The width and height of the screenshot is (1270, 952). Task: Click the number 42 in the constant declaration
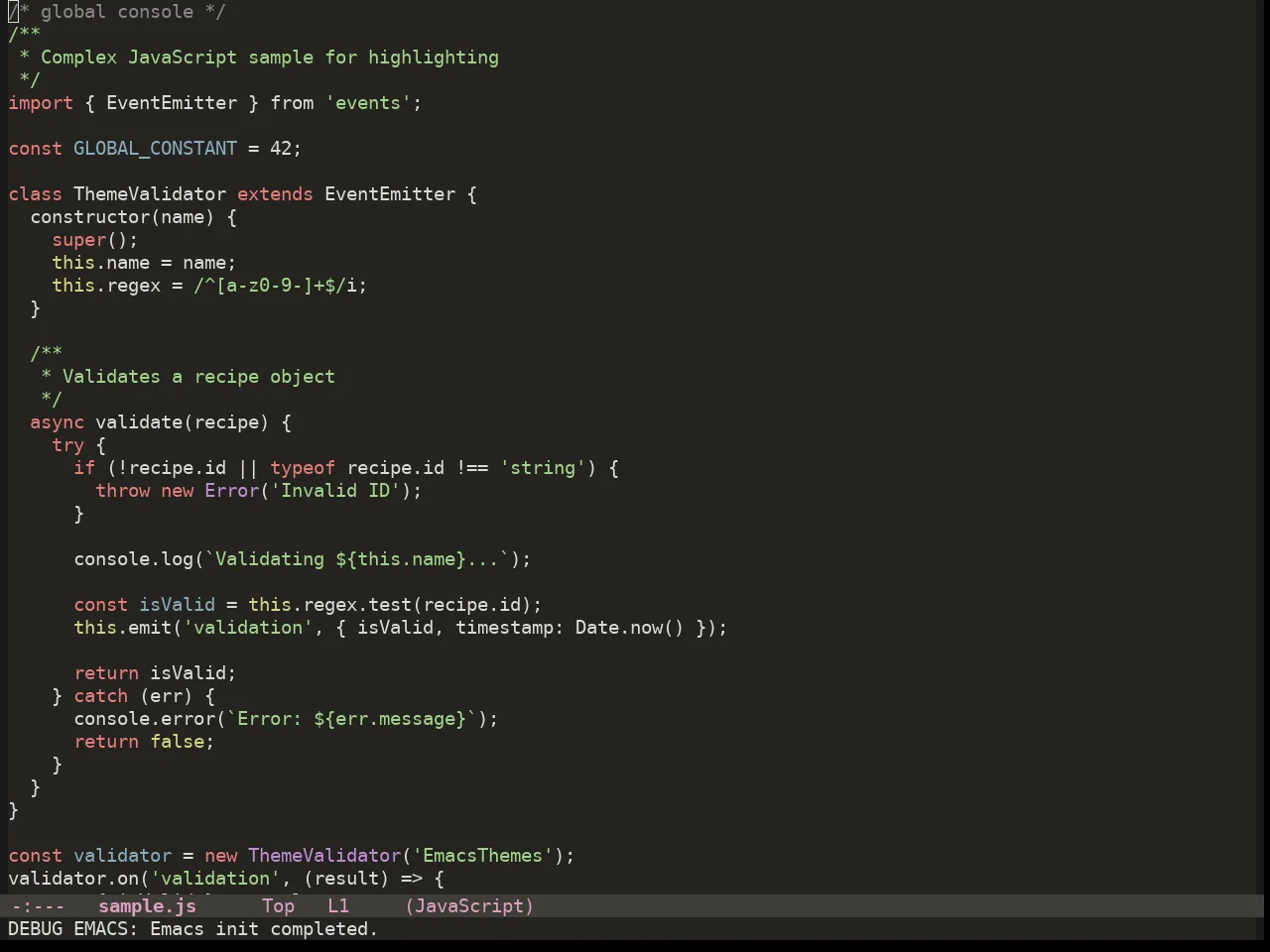(281, 149)
